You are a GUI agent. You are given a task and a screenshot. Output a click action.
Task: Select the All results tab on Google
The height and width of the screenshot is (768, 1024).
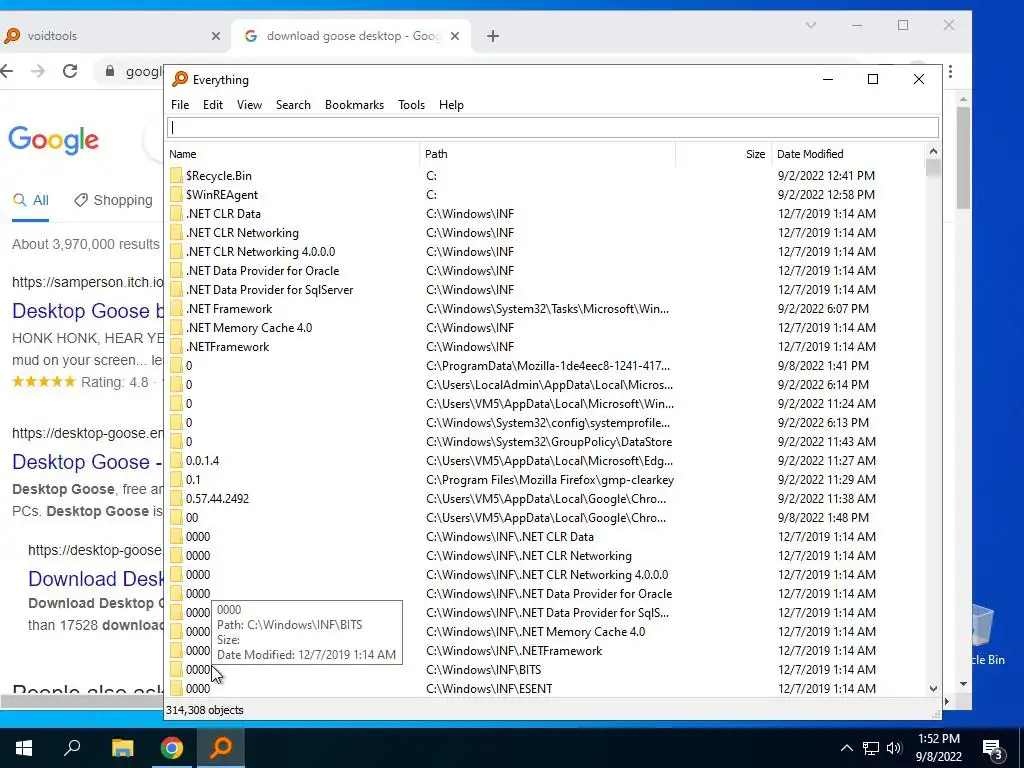[x=31, y=200]
